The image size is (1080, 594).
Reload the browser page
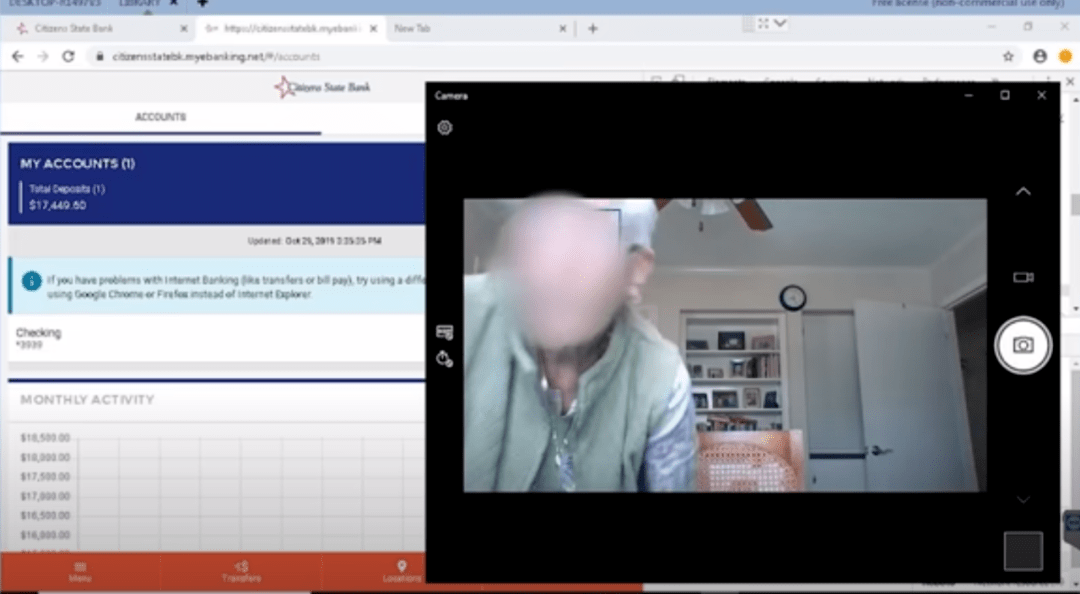[x=68, y=57]
